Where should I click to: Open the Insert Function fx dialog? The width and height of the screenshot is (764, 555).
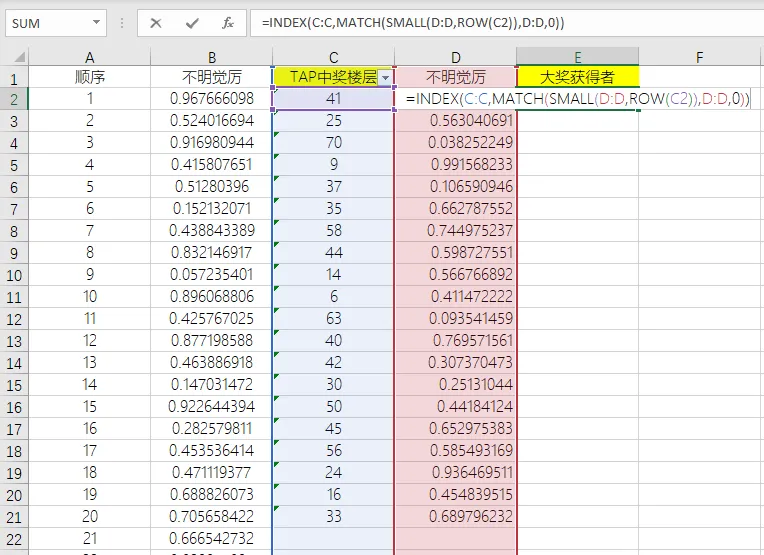pyautogui.click(x=228, y=23)
